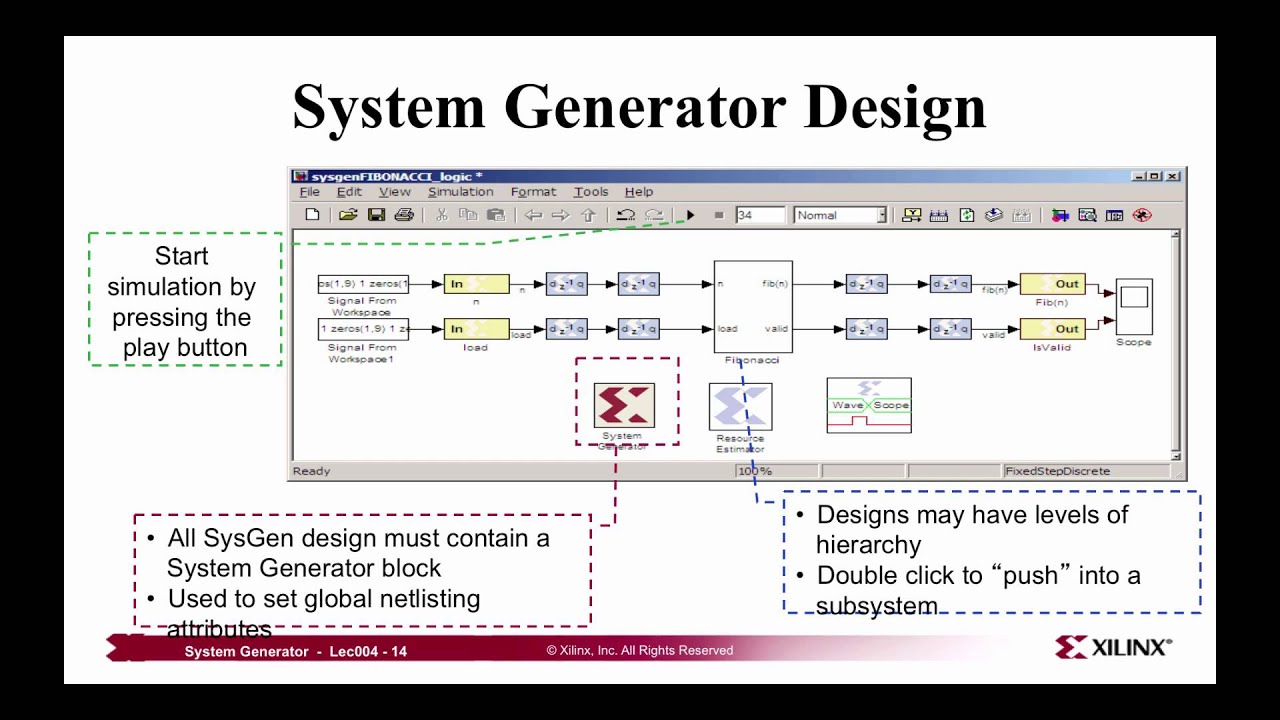1280x720 pixels.
Task: Select the Fibonacci subsystem block
Action: 753,306
